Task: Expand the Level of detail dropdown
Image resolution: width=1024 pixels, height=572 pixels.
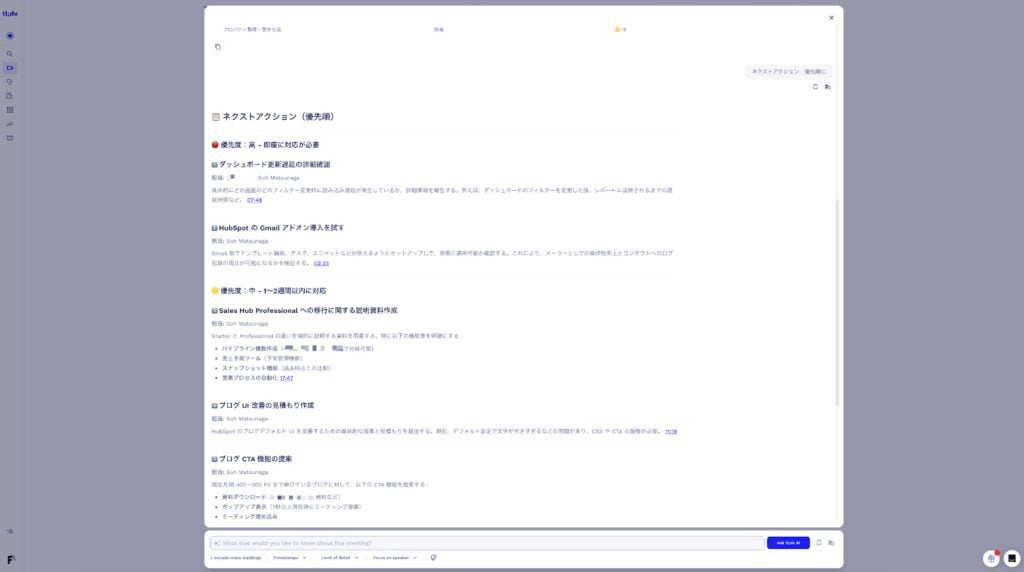Action: pos(339,557)
